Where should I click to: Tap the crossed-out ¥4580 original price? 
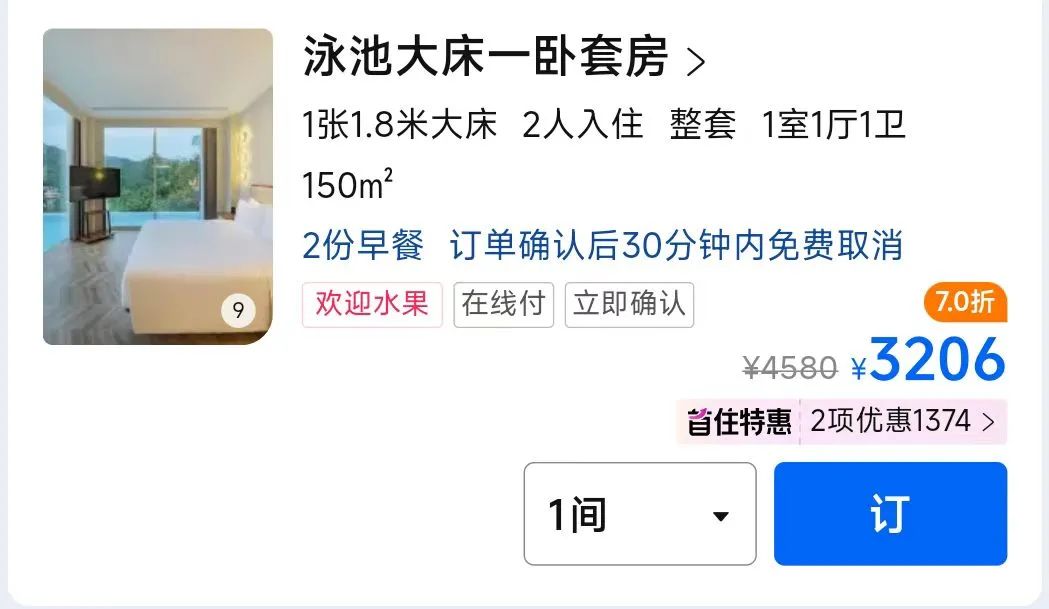(x=790, y=367)
